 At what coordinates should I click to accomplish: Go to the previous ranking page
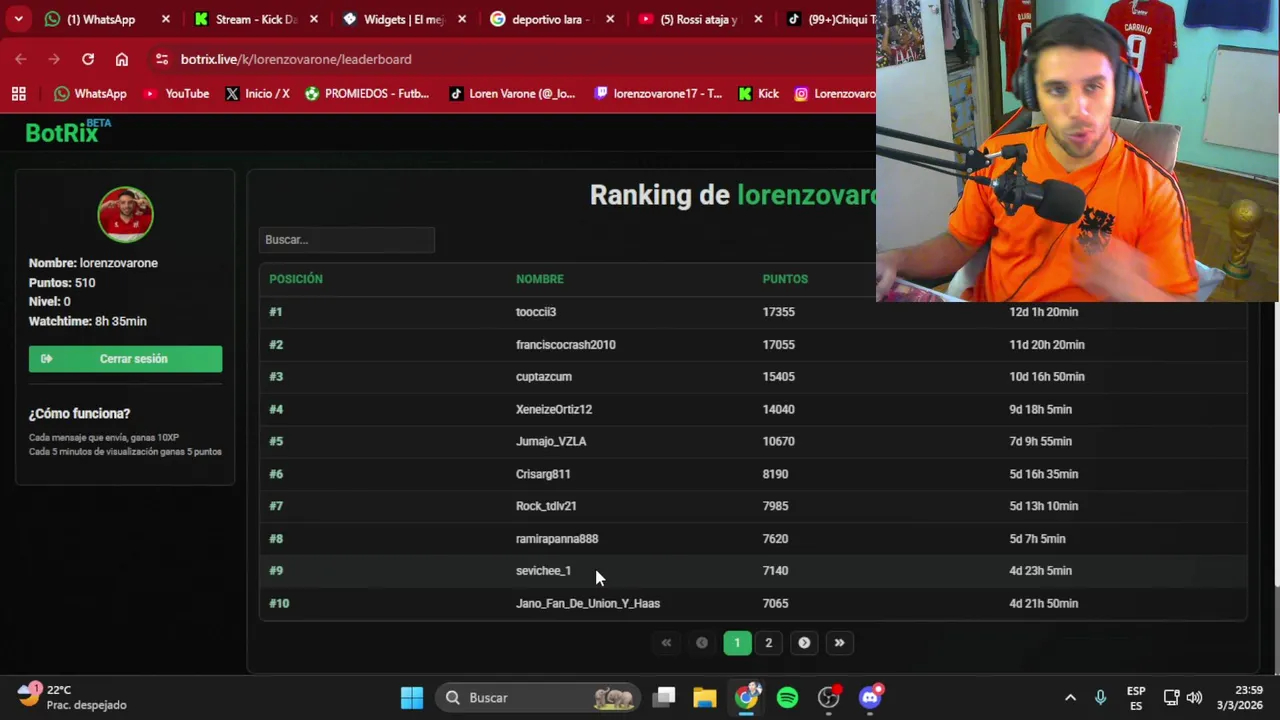pos(702,643)
